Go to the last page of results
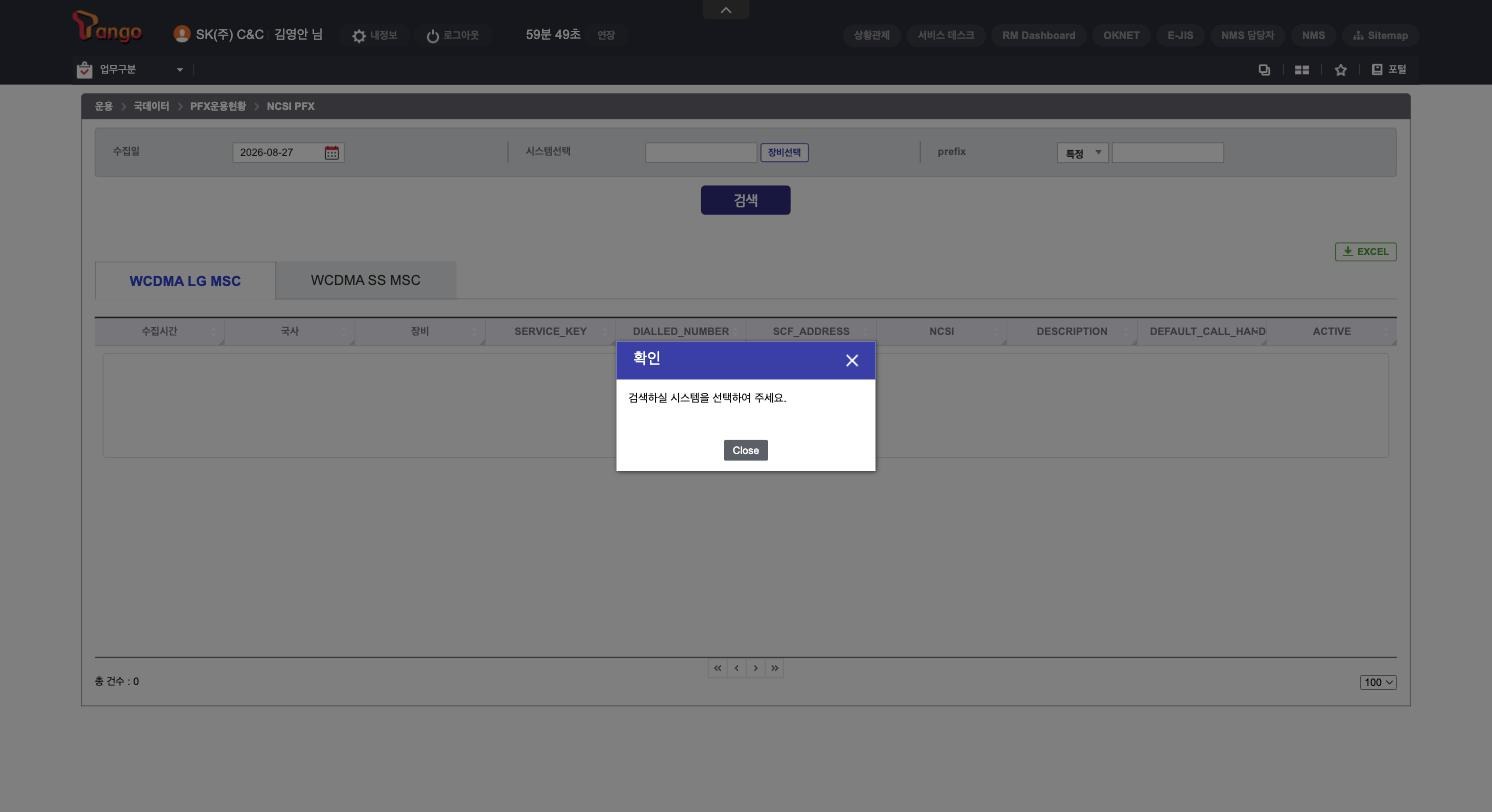The height and width of the screenshot is (812, 1492). click(x=774, y=668)
